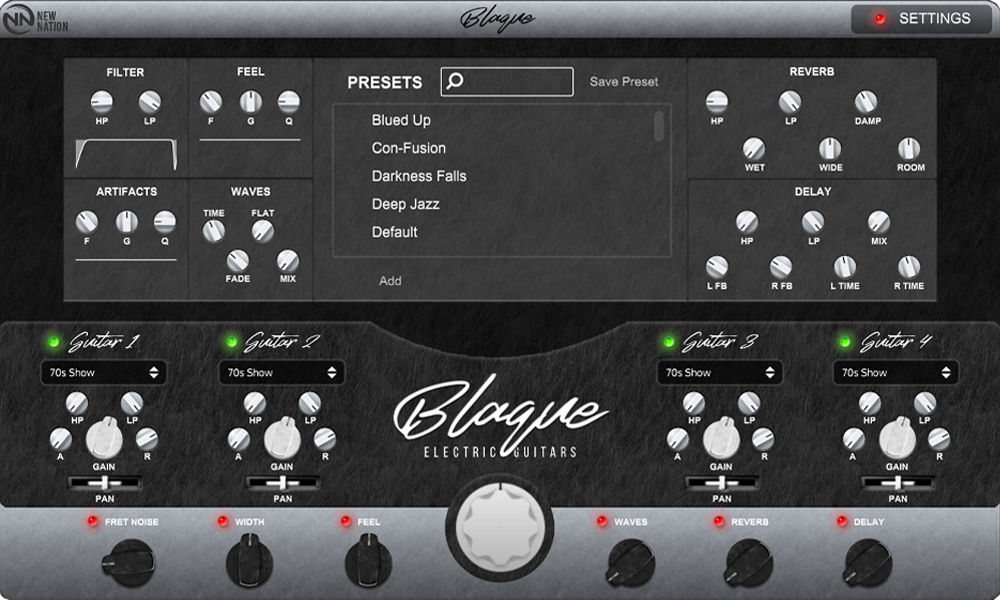Click Save Preset
Screen dimensions: 1000x600
tap(624, 82)
